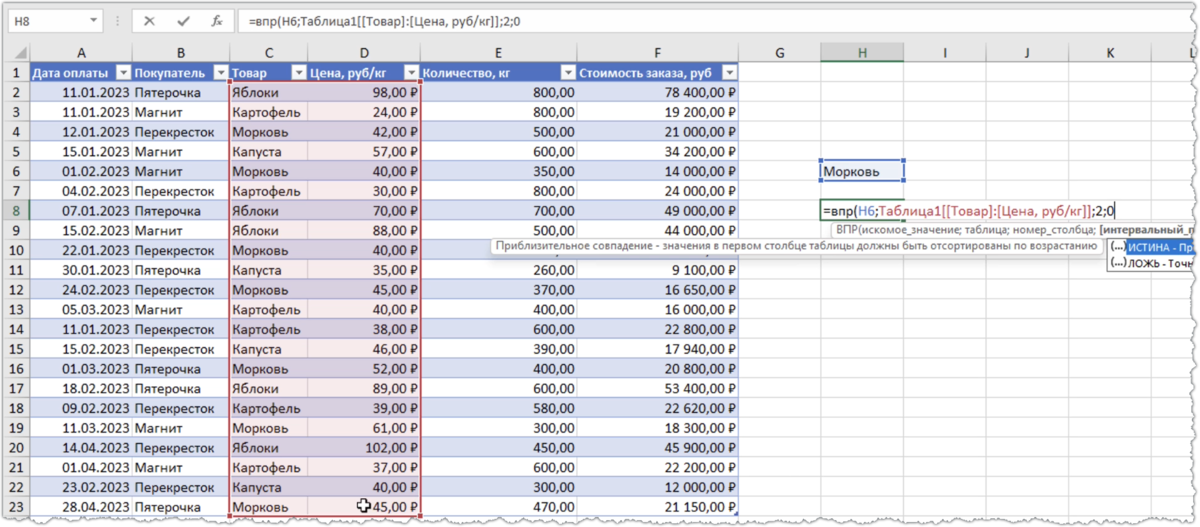Select column K header
This screenshot has height=527, width=1200.
[1110, 54]
